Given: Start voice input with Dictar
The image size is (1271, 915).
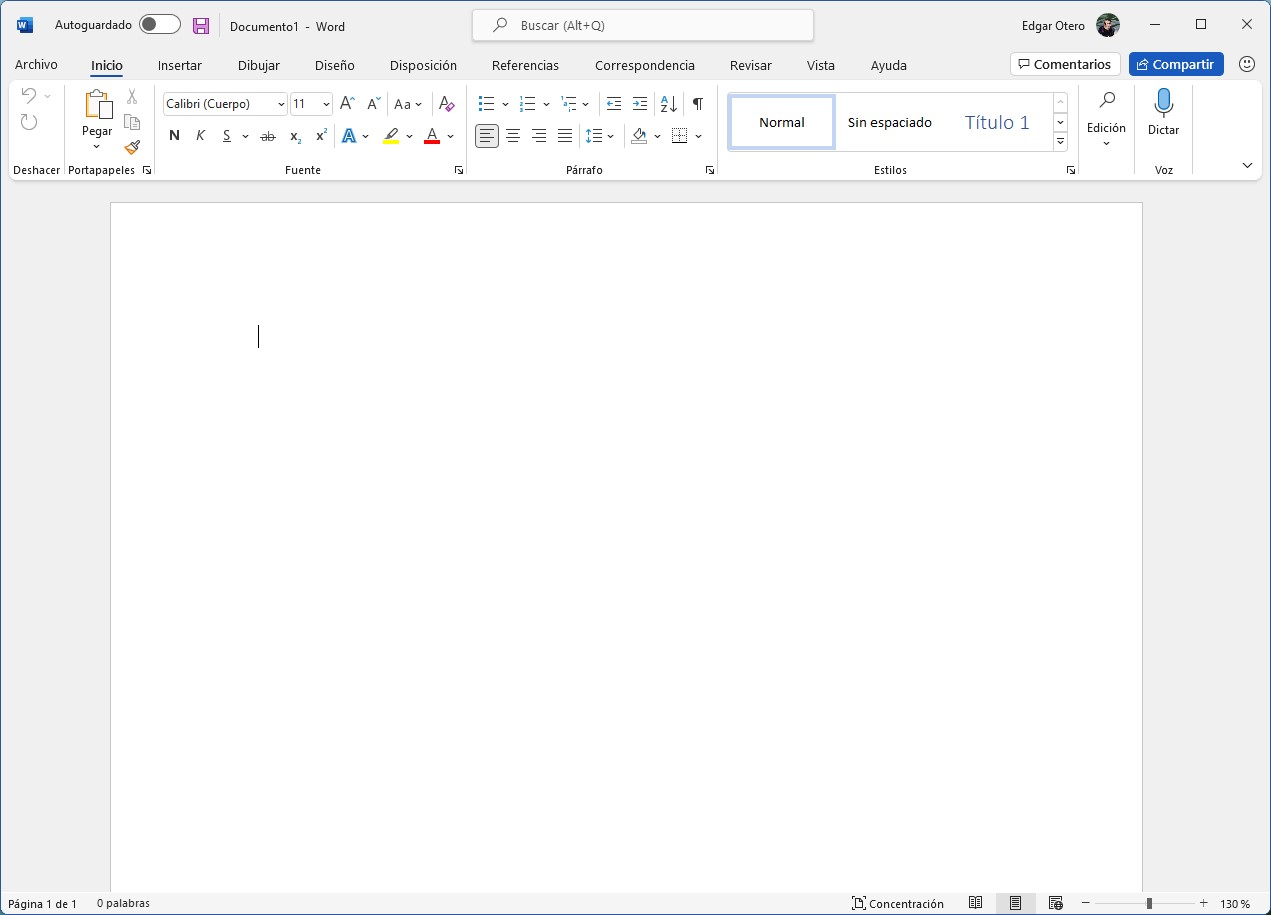Looking at the screenshot, I should [1163, 112].
